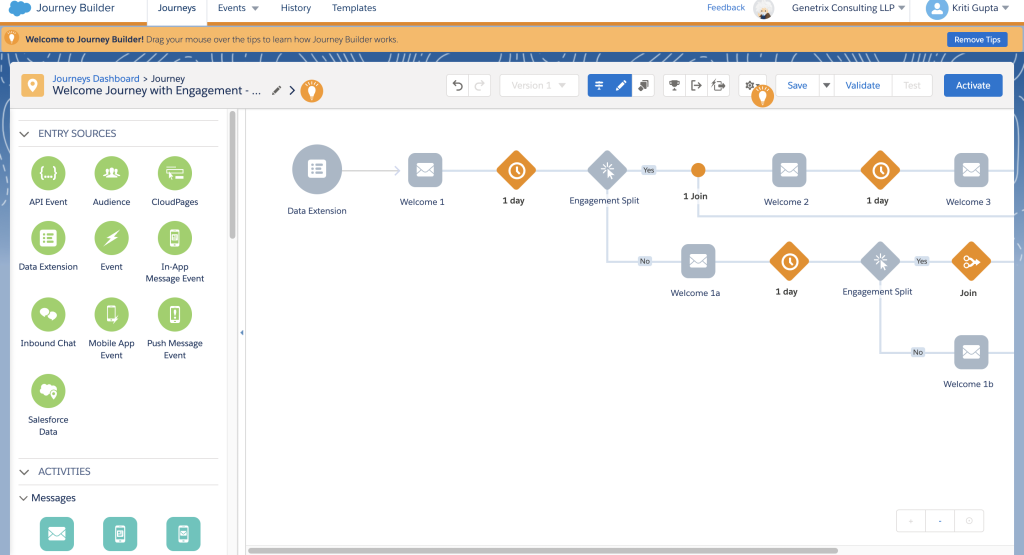The width and height of the screenshot is (1024, 555).
Task: Select the first Engagement Split after Welcome 1
Action: 607,170
